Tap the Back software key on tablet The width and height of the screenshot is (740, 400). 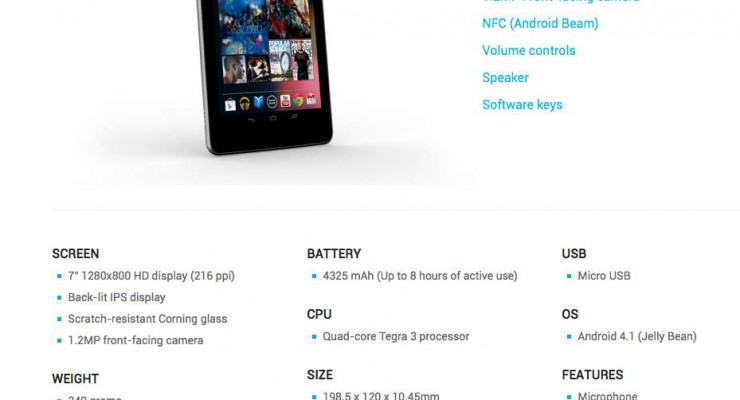coord(251,120)
